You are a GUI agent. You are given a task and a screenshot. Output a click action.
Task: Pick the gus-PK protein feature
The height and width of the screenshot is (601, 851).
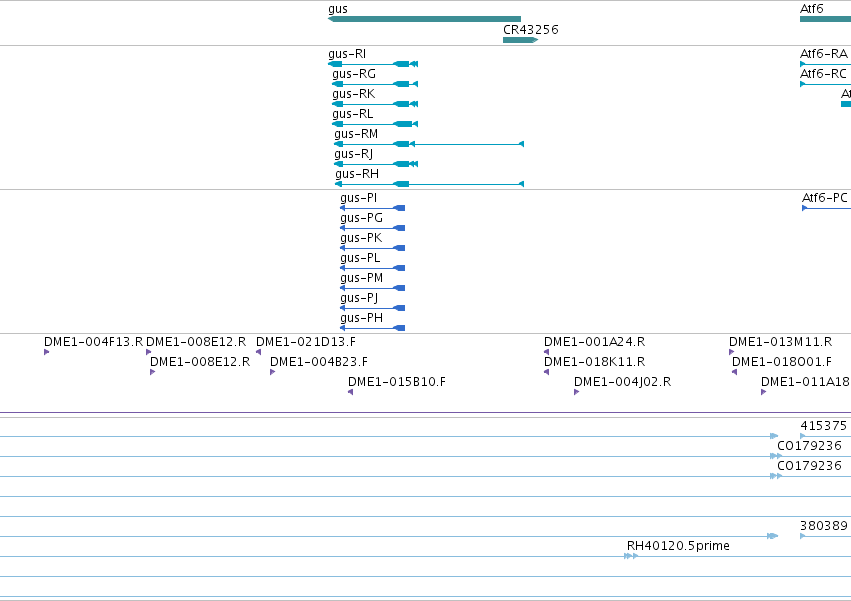point(372,248)
